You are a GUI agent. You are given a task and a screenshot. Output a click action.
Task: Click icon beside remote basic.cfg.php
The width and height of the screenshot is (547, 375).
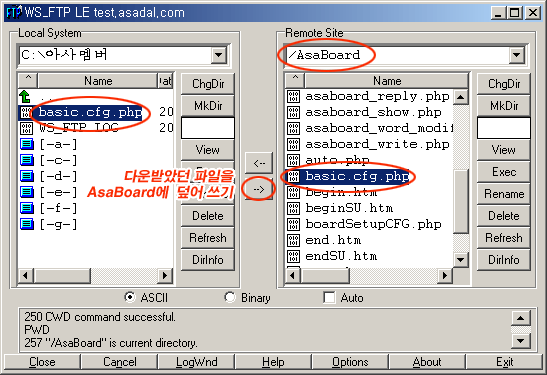293,176
